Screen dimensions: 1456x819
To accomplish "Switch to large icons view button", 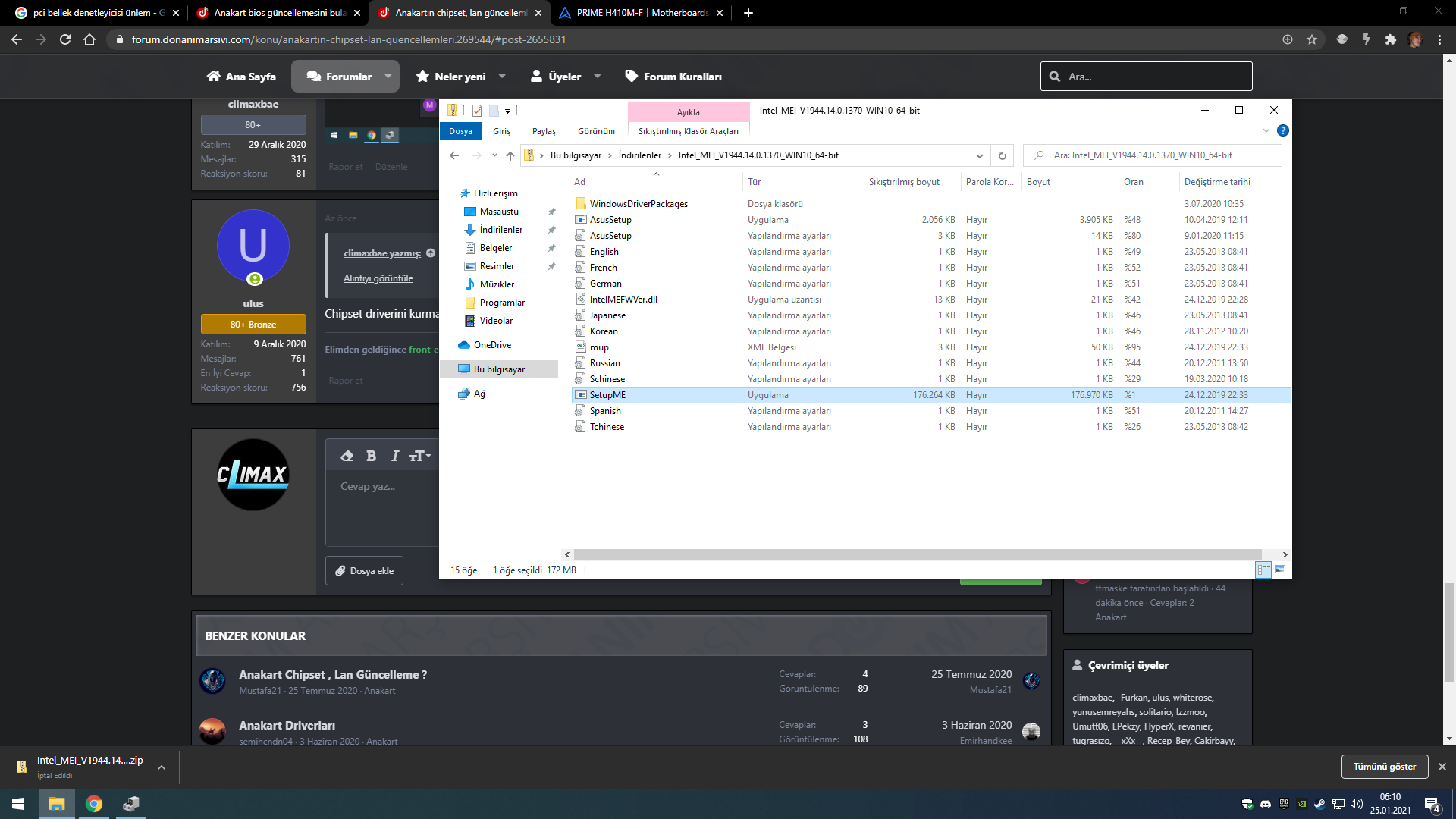I will tap(1280, 570).
